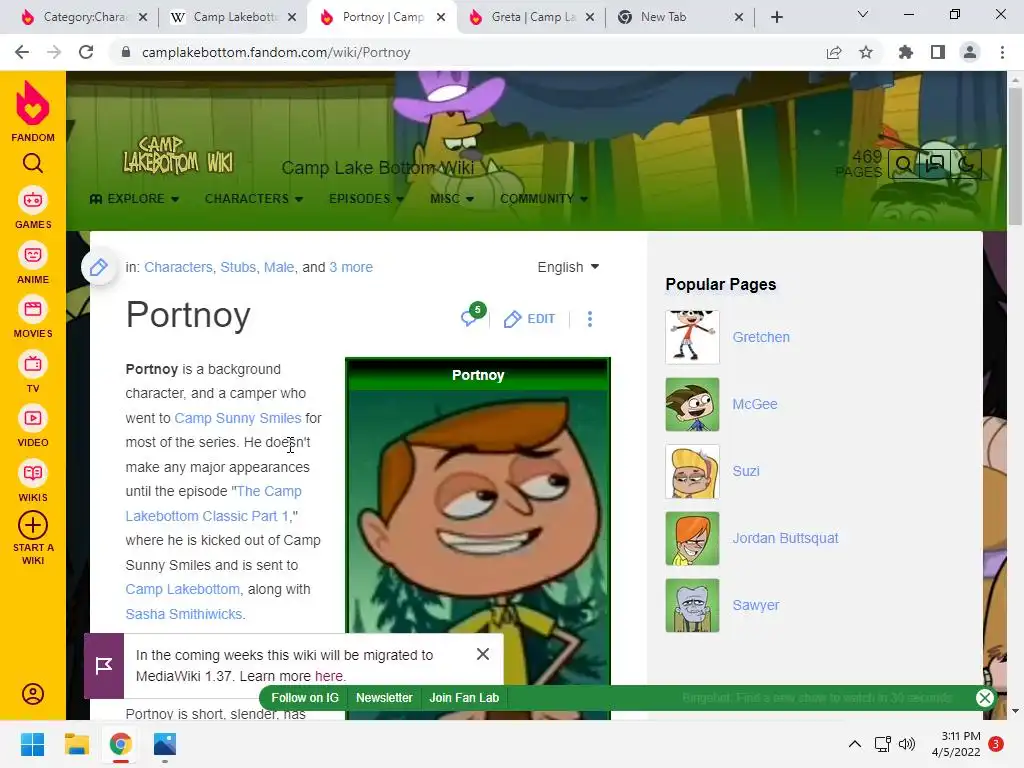Open the Video section icon
The image size is (1024, 768).
(x=33, y=418)
